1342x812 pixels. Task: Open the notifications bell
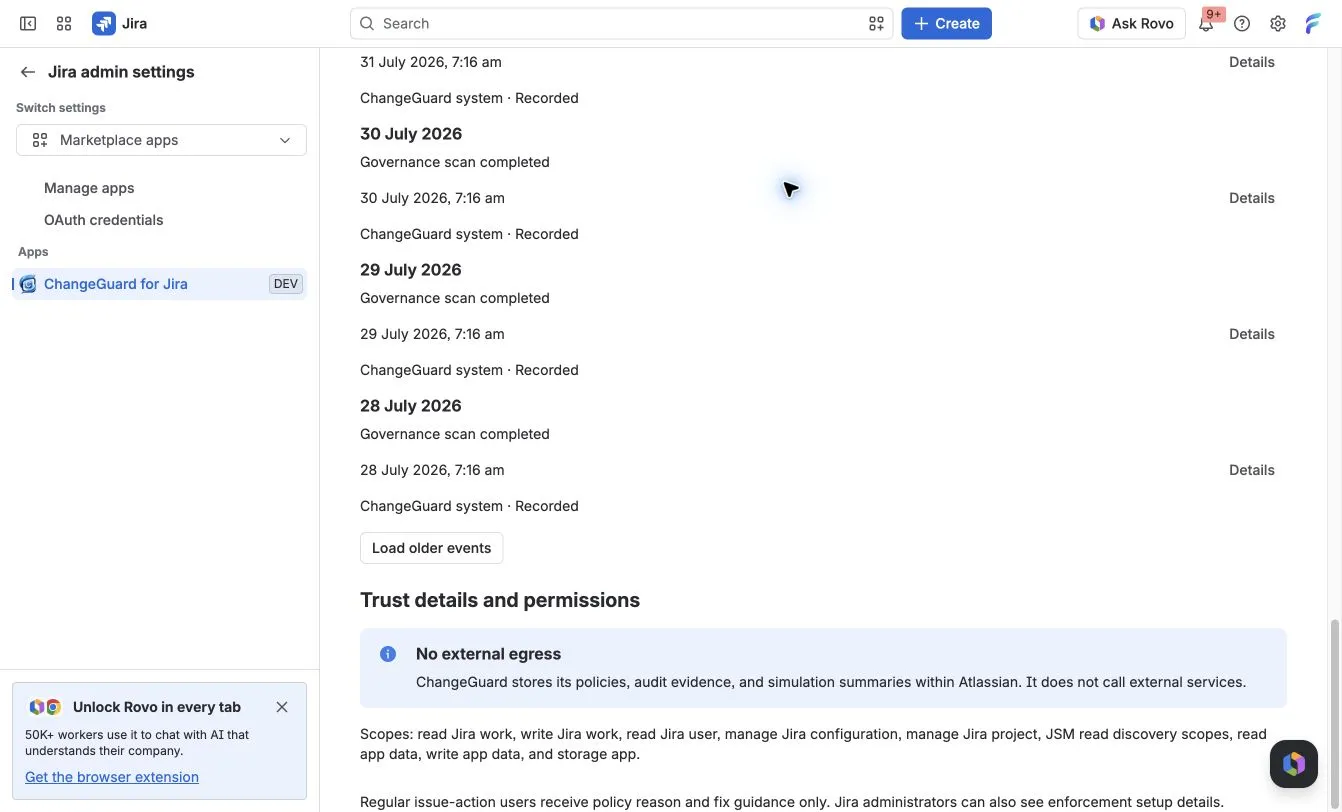(1206, 24)
